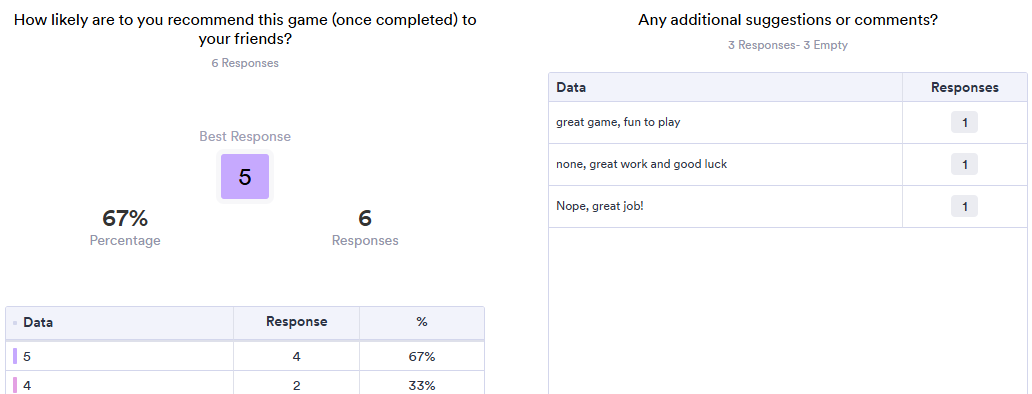Click the small icon before Data header
Screen dimensions: 1032x394
(15, 323)
